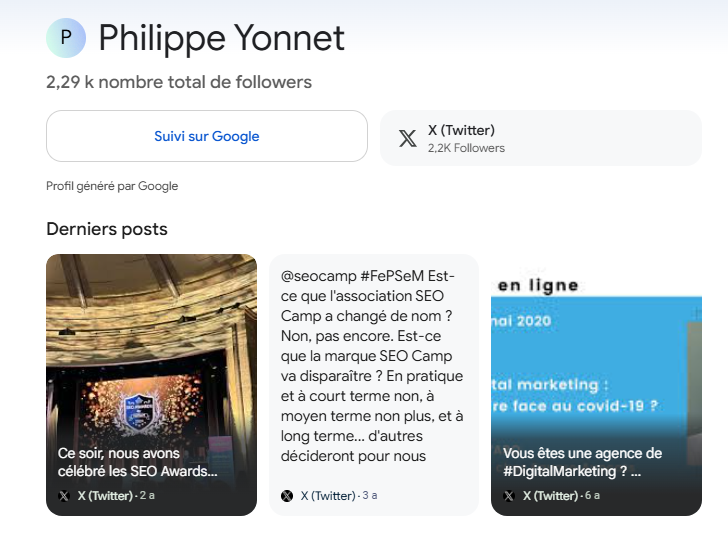Click the Philippe Yonnet profile name
This screenshot has height=533, width=728.
[221, 38]
